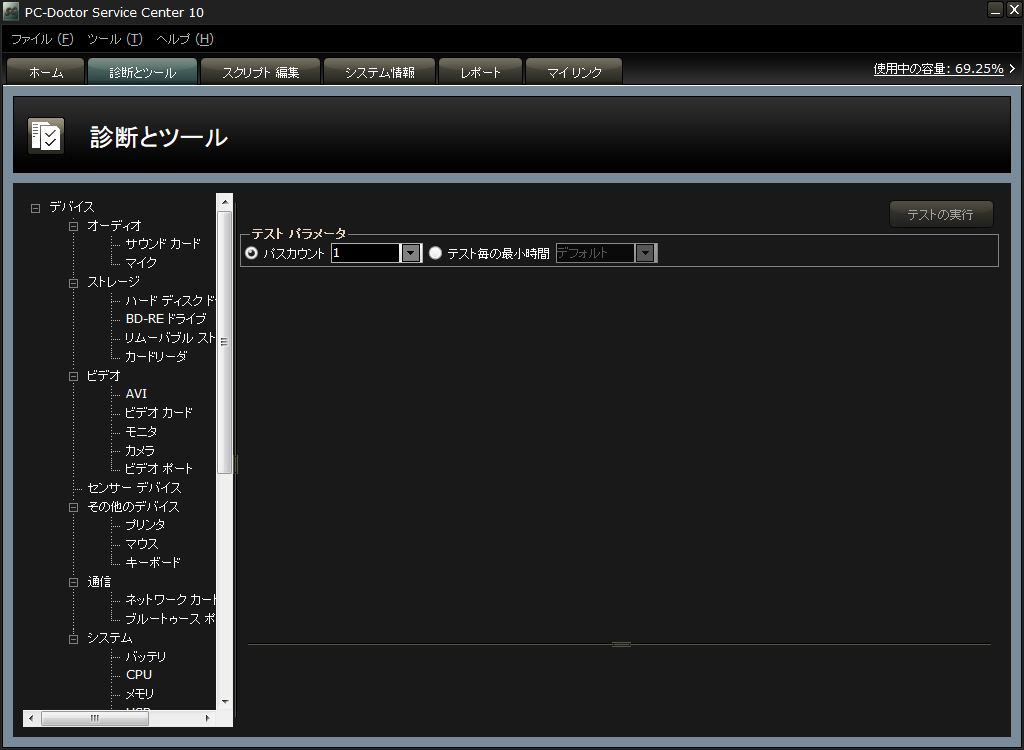Switch to the ホーム tab
1024x750 pixels.
(46, 72)
